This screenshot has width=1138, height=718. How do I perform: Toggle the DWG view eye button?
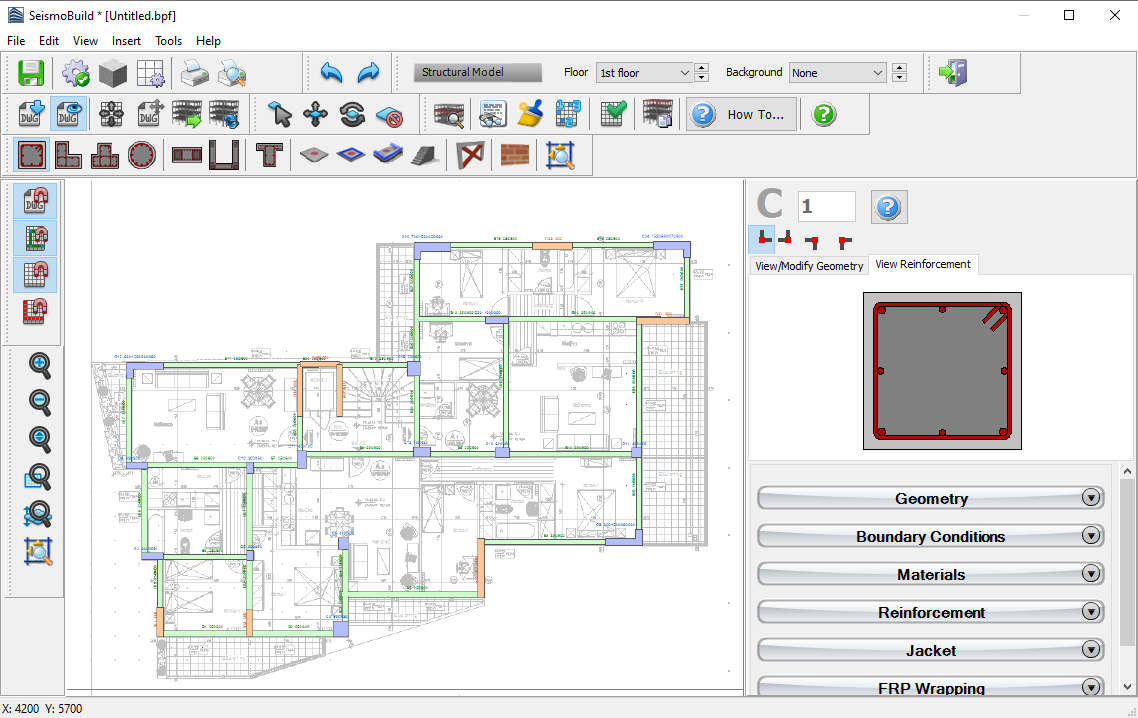tap(68, 114)
